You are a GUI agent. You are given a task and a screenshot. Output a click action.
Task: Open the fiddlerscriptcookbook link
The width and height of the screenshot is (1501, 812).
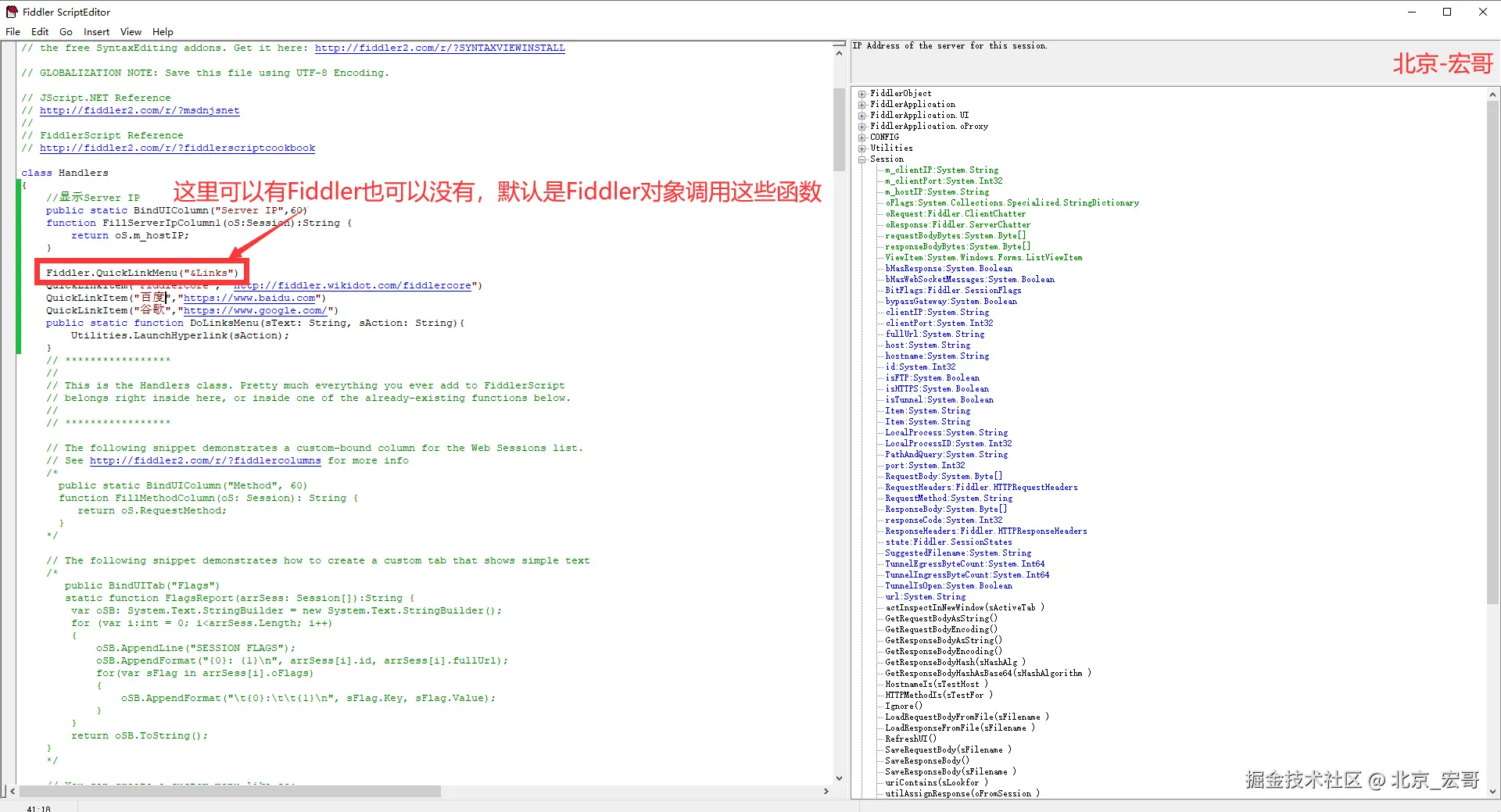pyautogui.click(x=177, y=148)
